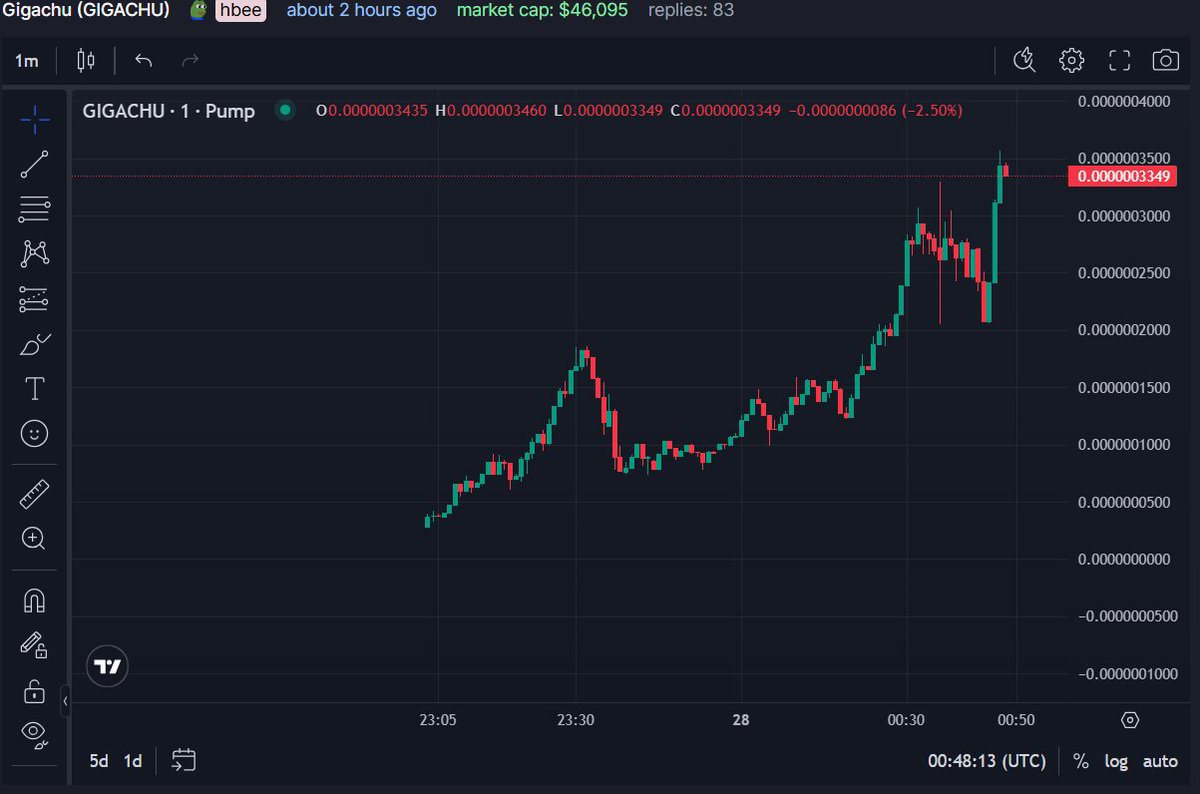
Task: Enter fullscreen chart mode
Action: [x=1119, y=61]
